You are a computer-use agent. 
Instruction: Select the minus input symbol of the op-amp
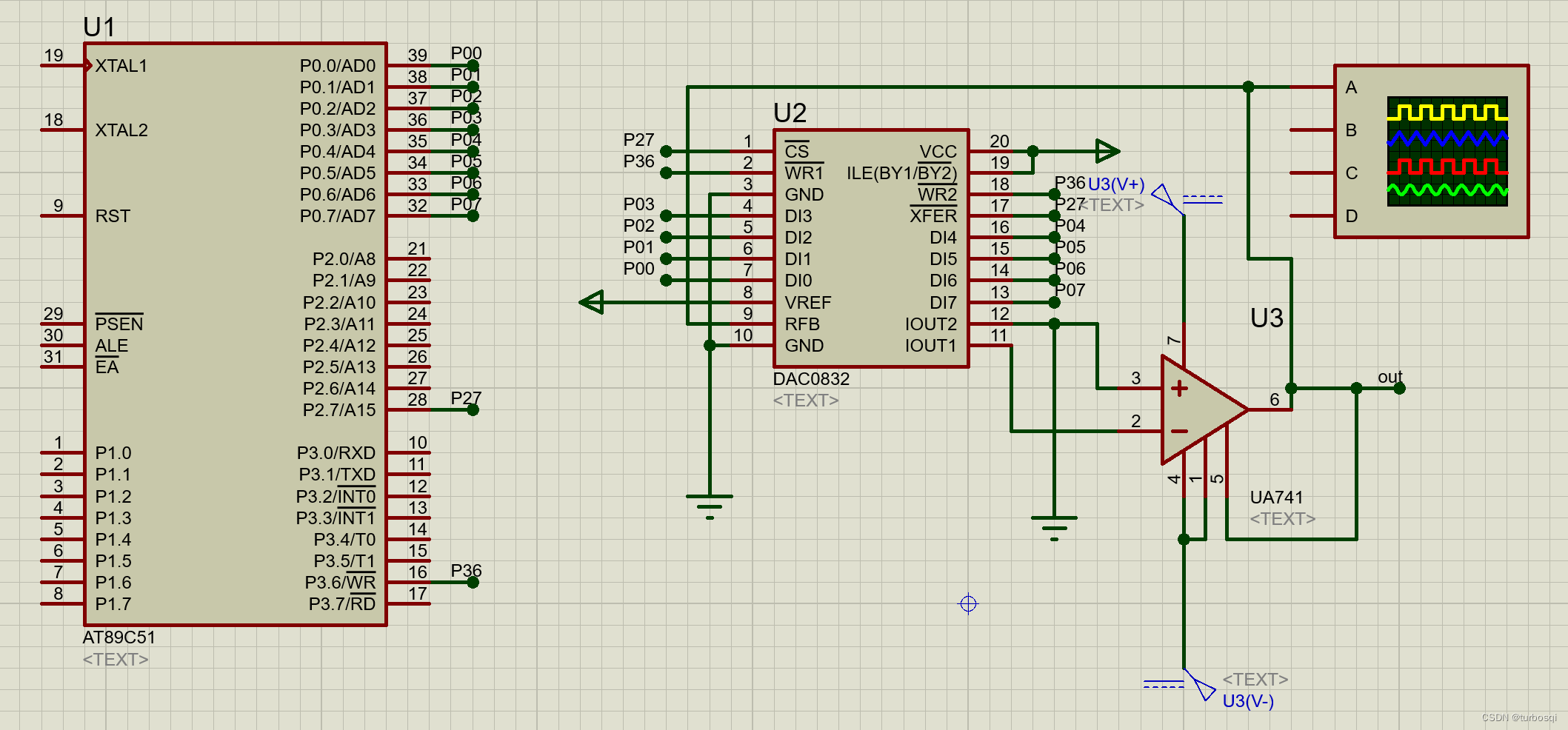tap(1179, 431)
